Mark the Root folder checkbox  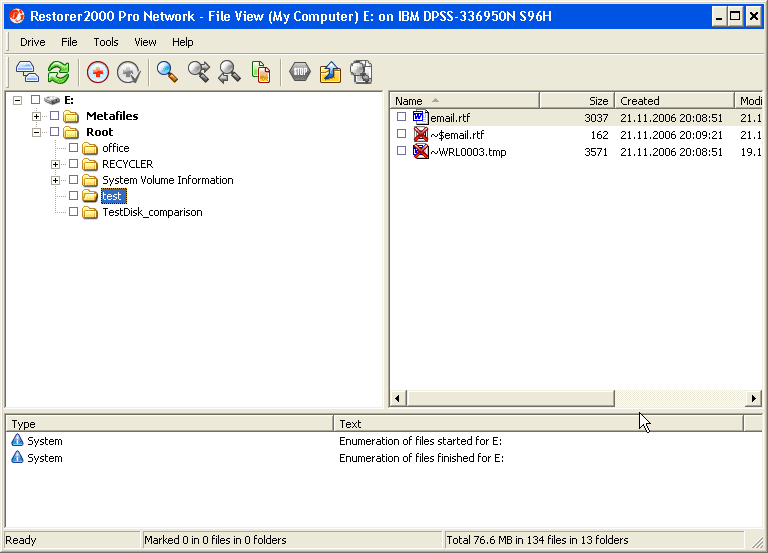click(54, 132)
